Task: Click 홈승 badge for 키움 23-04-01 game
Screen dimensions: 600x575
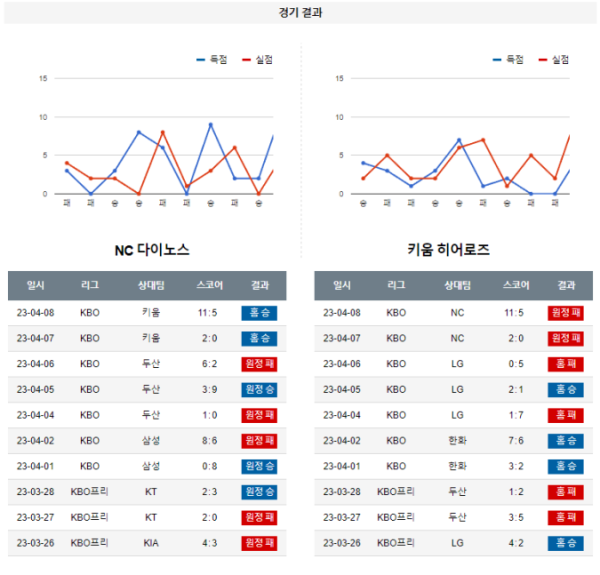Action: pyautogui.click(x=566, y=466)
